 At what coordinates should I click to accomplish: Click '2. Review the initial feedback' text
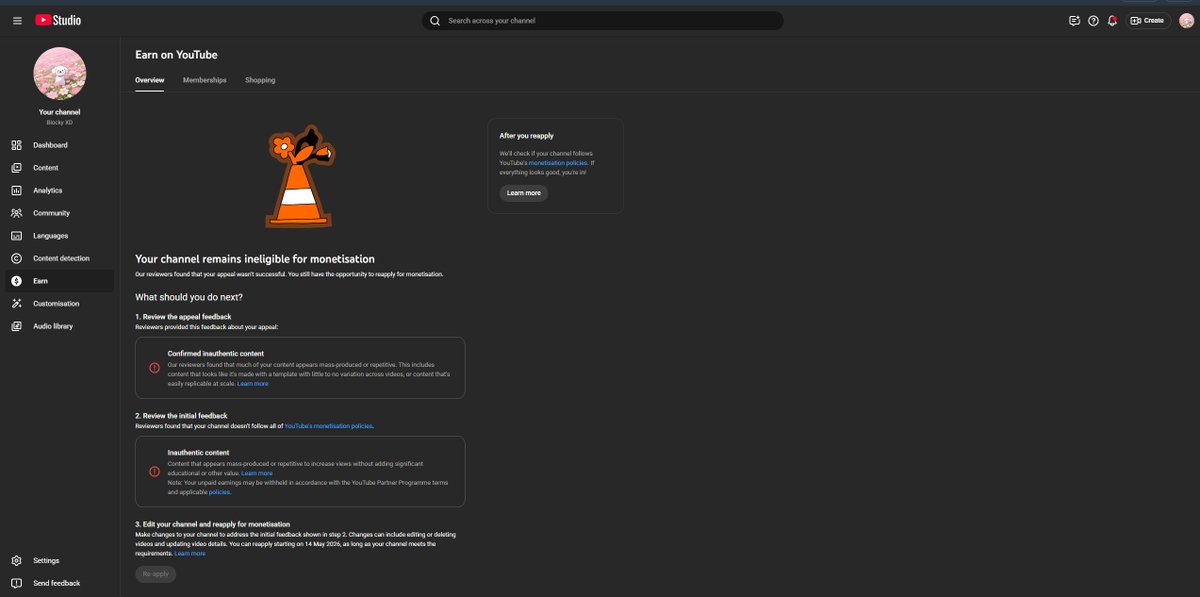[181, 415]
